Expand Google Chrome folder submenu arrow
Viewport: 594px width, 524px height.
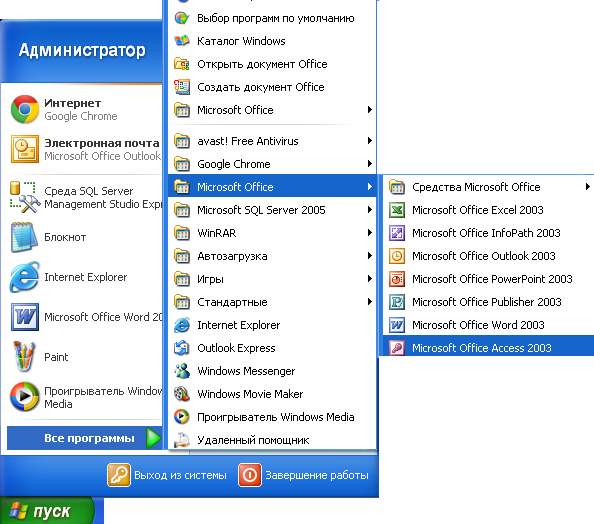pos(370,164)
